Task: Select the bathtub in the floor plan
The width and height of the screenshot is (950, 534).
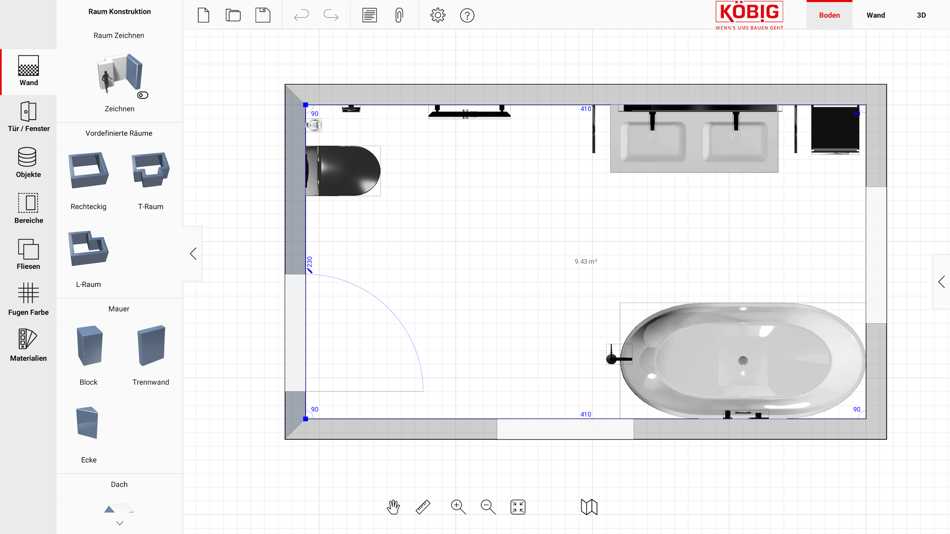Action: tap(743, 360)
